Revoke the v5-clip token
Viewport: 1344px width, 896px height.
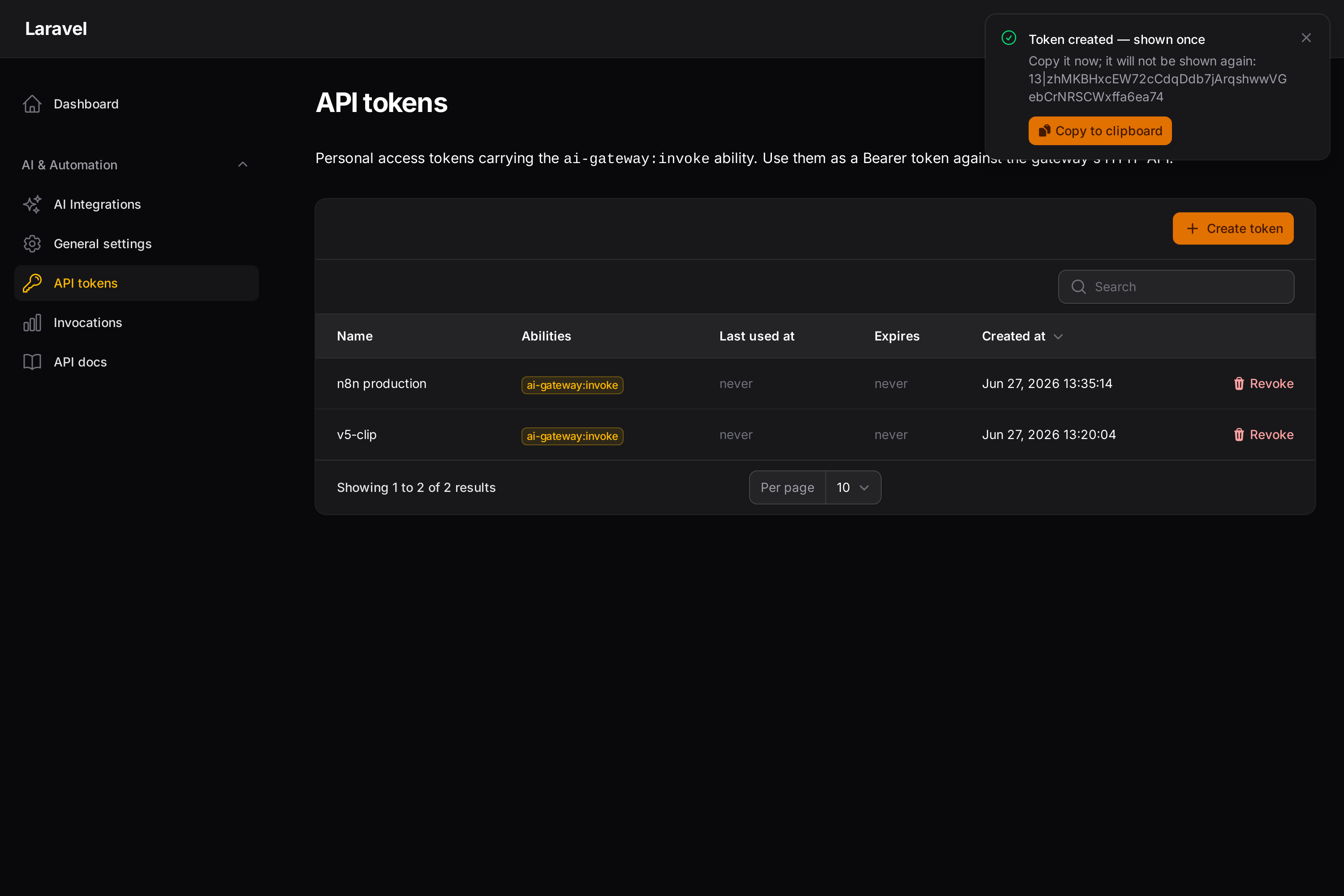1263,435
